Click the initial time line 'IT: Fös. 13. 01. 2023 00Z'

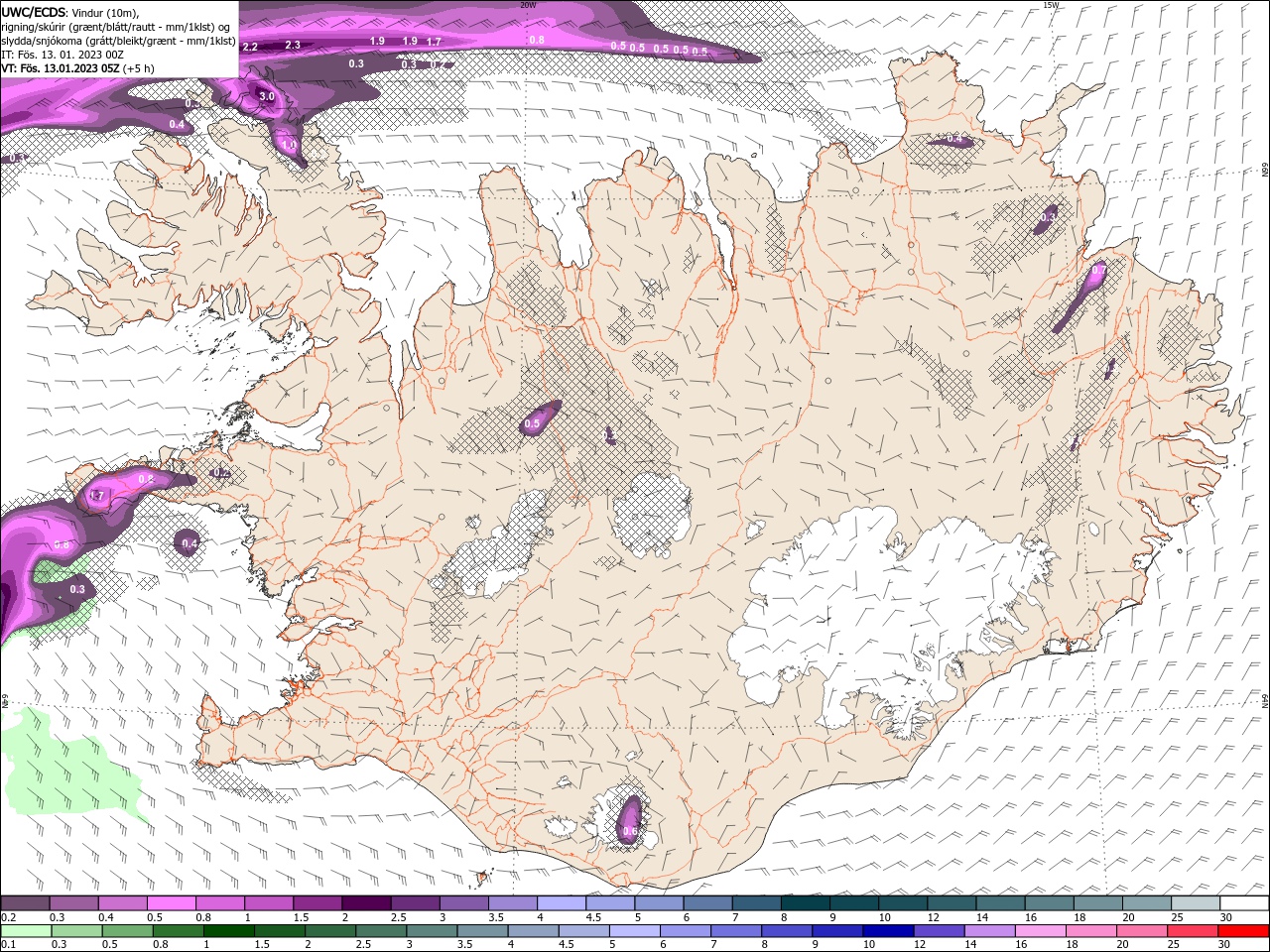click(63, 55)
